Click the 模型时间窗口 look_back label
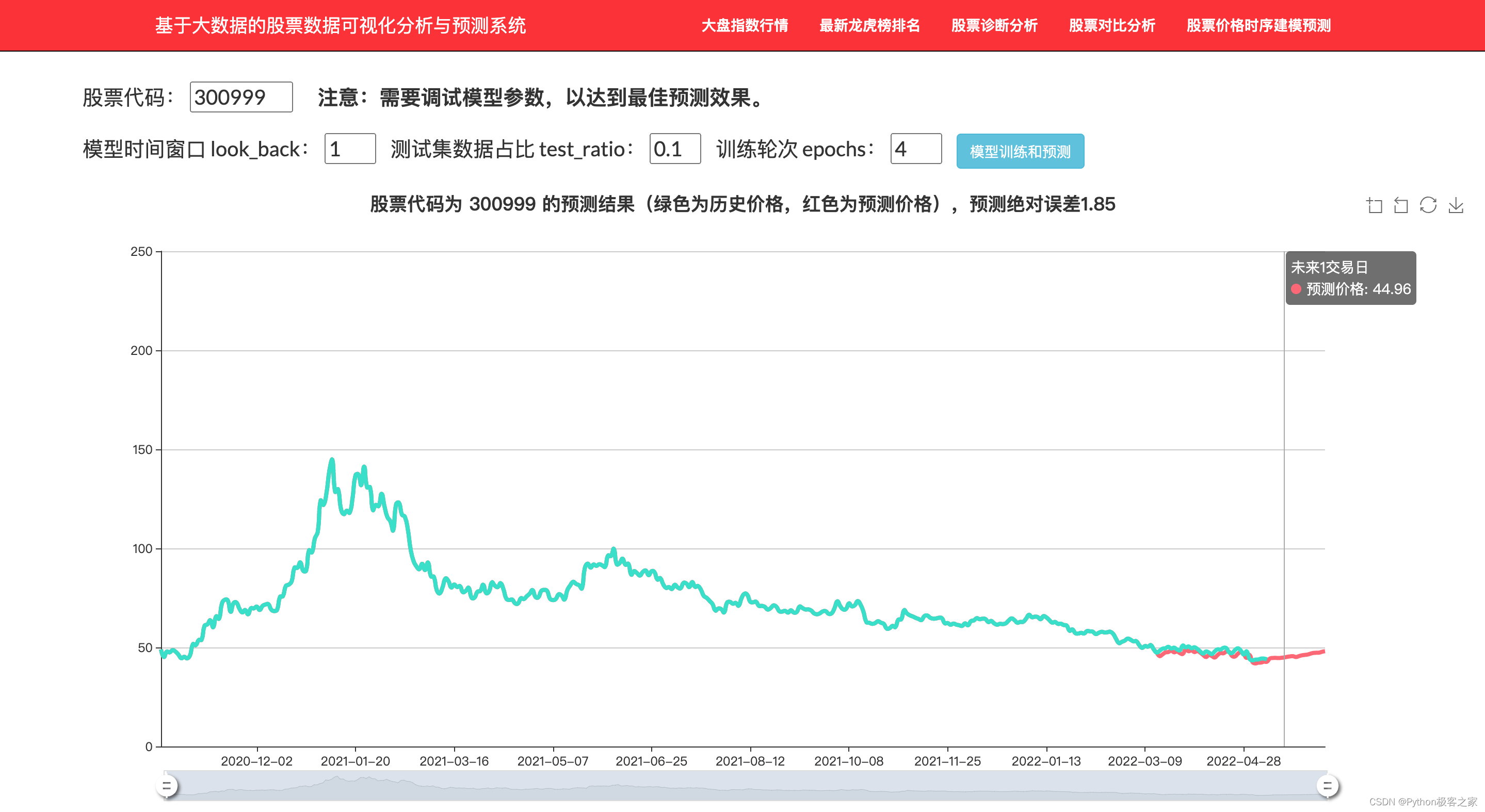The image size is (1485, 812). [196, 149]
